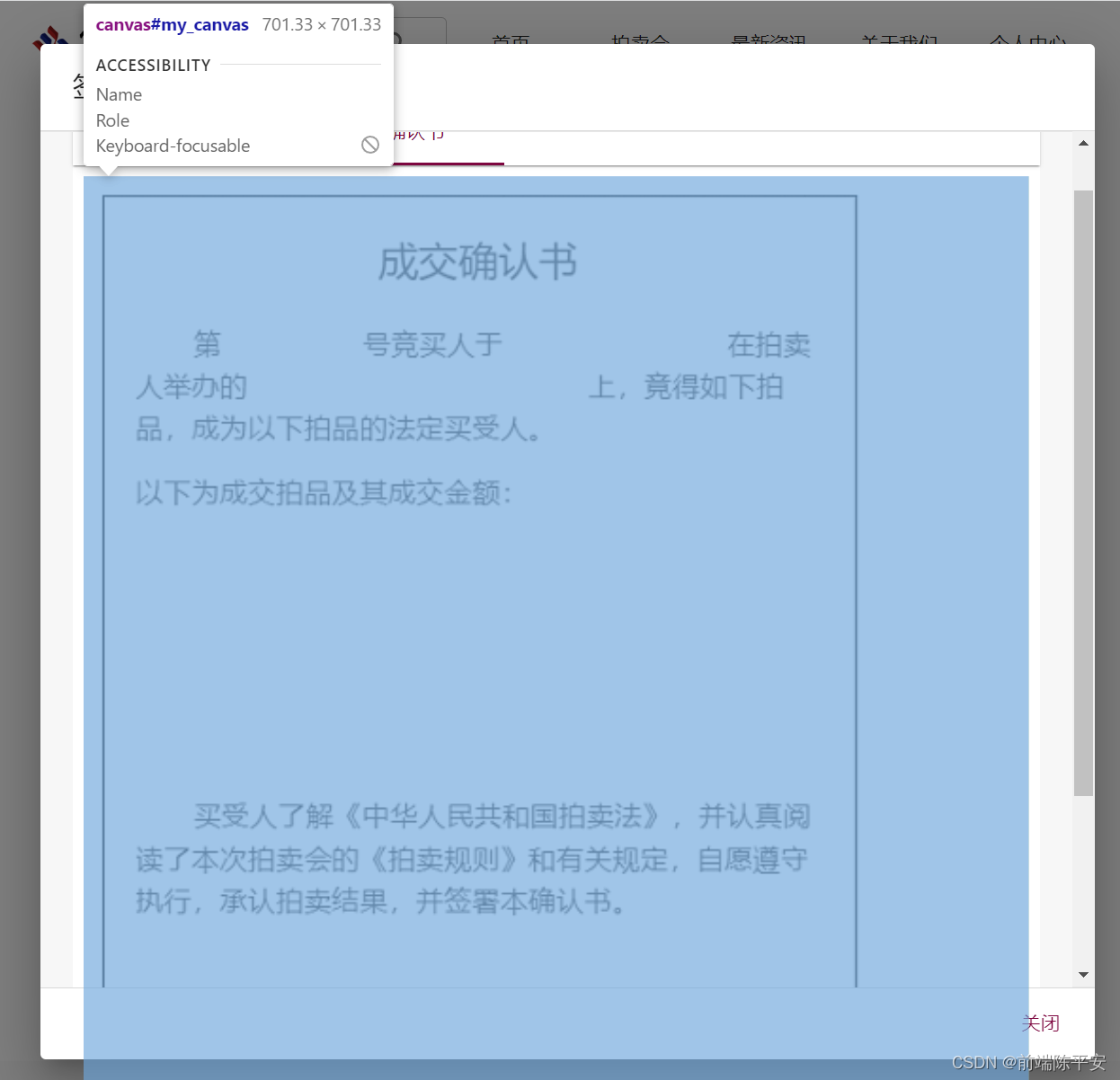
Task: Open the 个人中心 navigation item
Action: coord(1027,42)
